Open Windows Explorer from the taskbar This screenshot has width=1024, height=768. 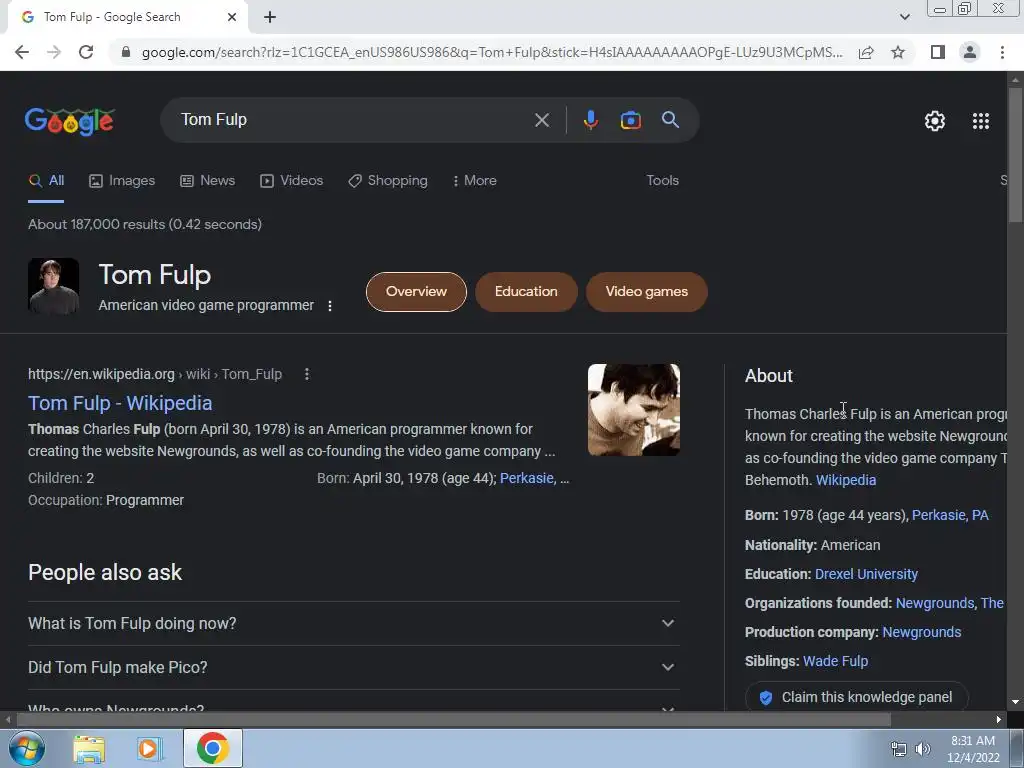[x=89, y=749]
